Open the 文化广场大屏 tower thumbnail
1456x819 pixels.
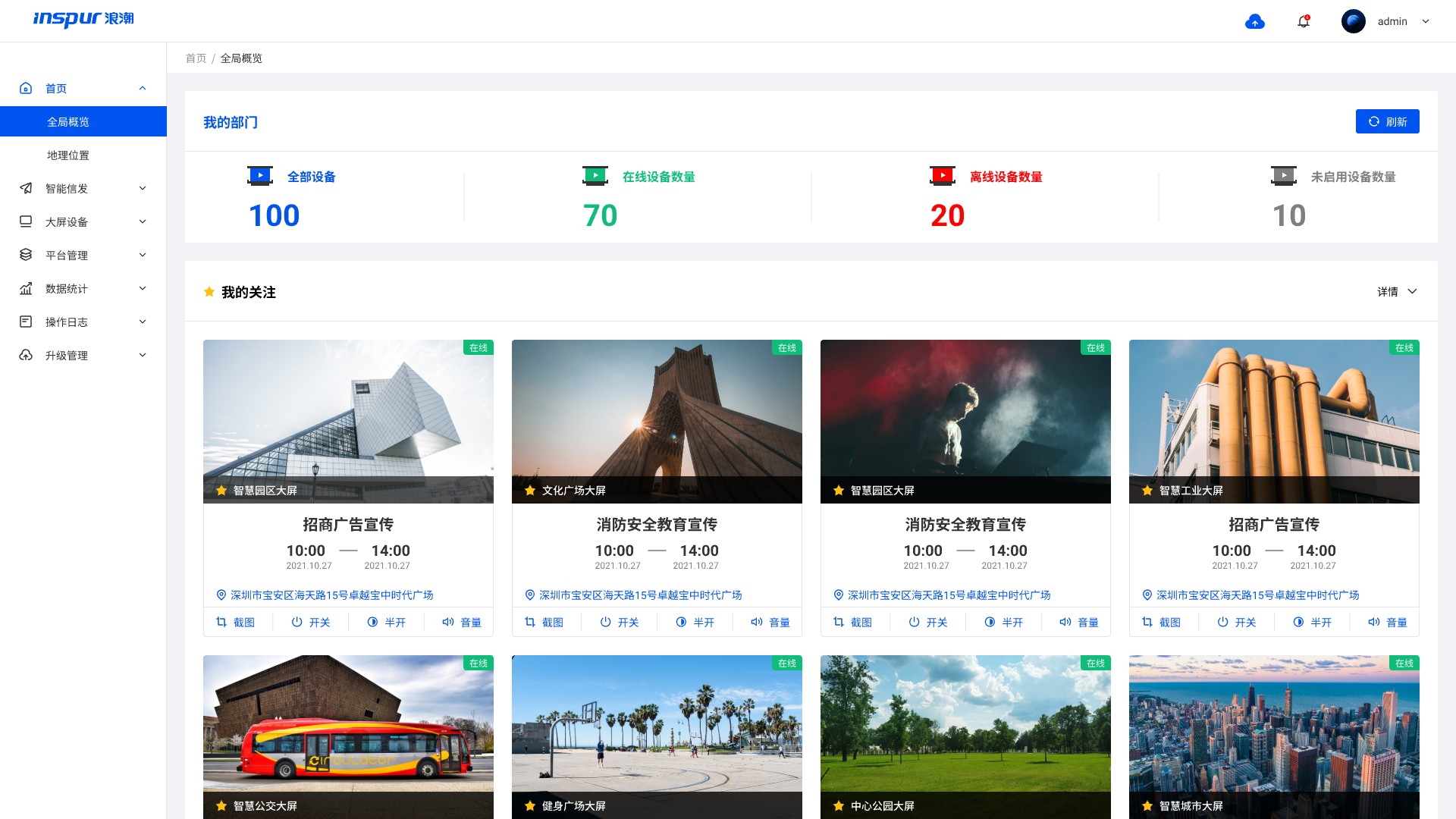[x=657, y=421]
